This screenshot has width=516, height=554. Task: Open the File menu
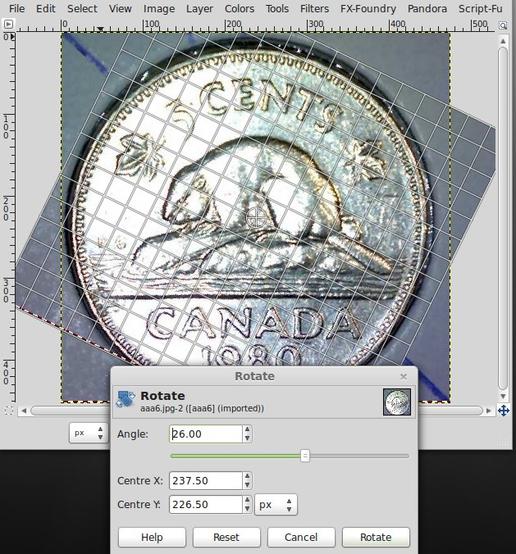click(17, 8)
